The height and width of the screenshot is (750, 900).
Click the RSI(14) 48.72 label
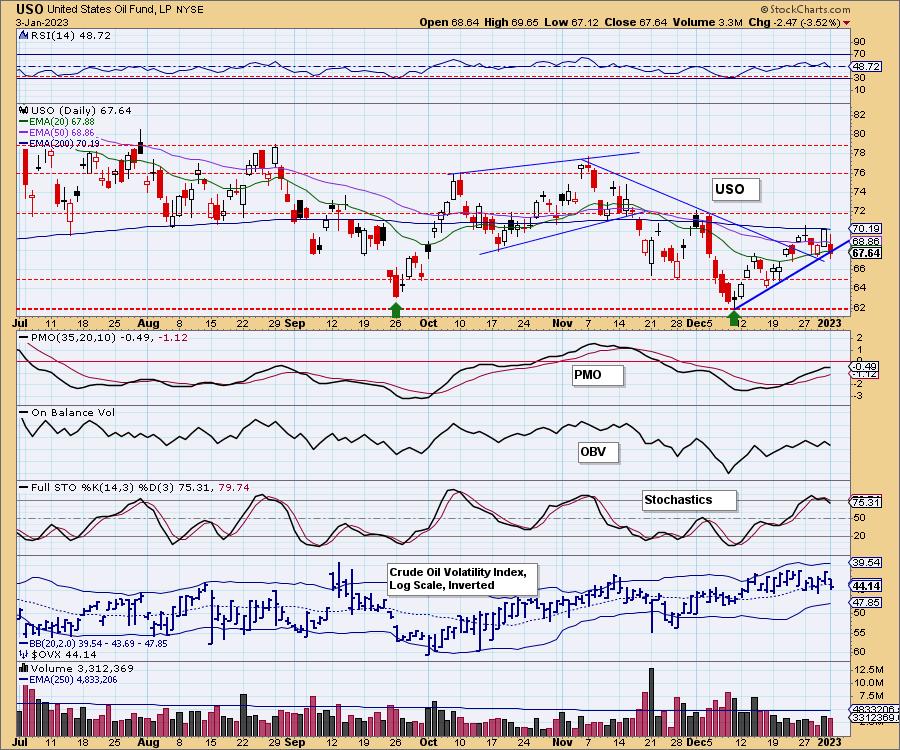70,35
